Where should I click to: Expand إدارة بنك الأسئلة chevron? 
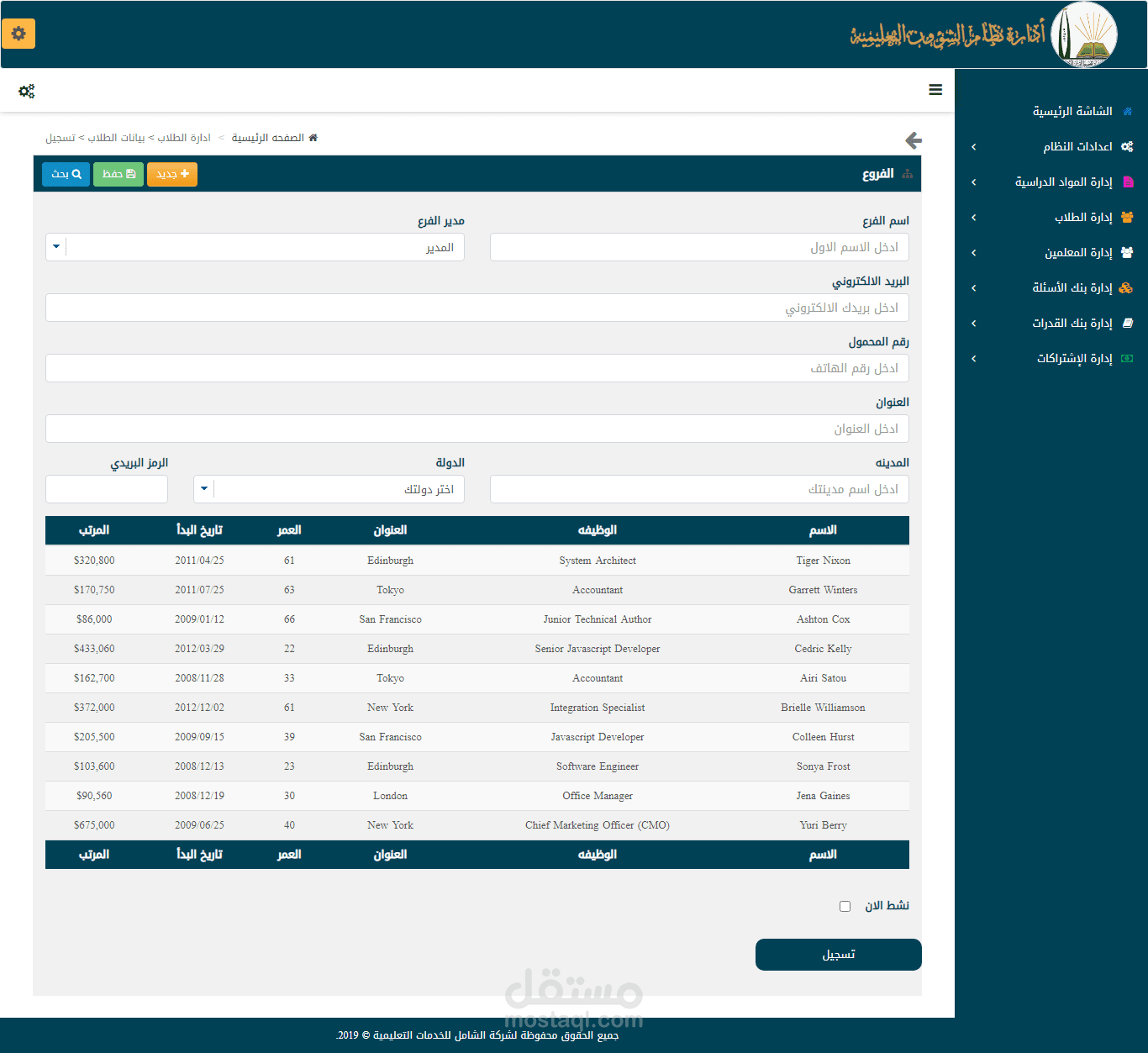pyautogui.click(x=974, y=288)
